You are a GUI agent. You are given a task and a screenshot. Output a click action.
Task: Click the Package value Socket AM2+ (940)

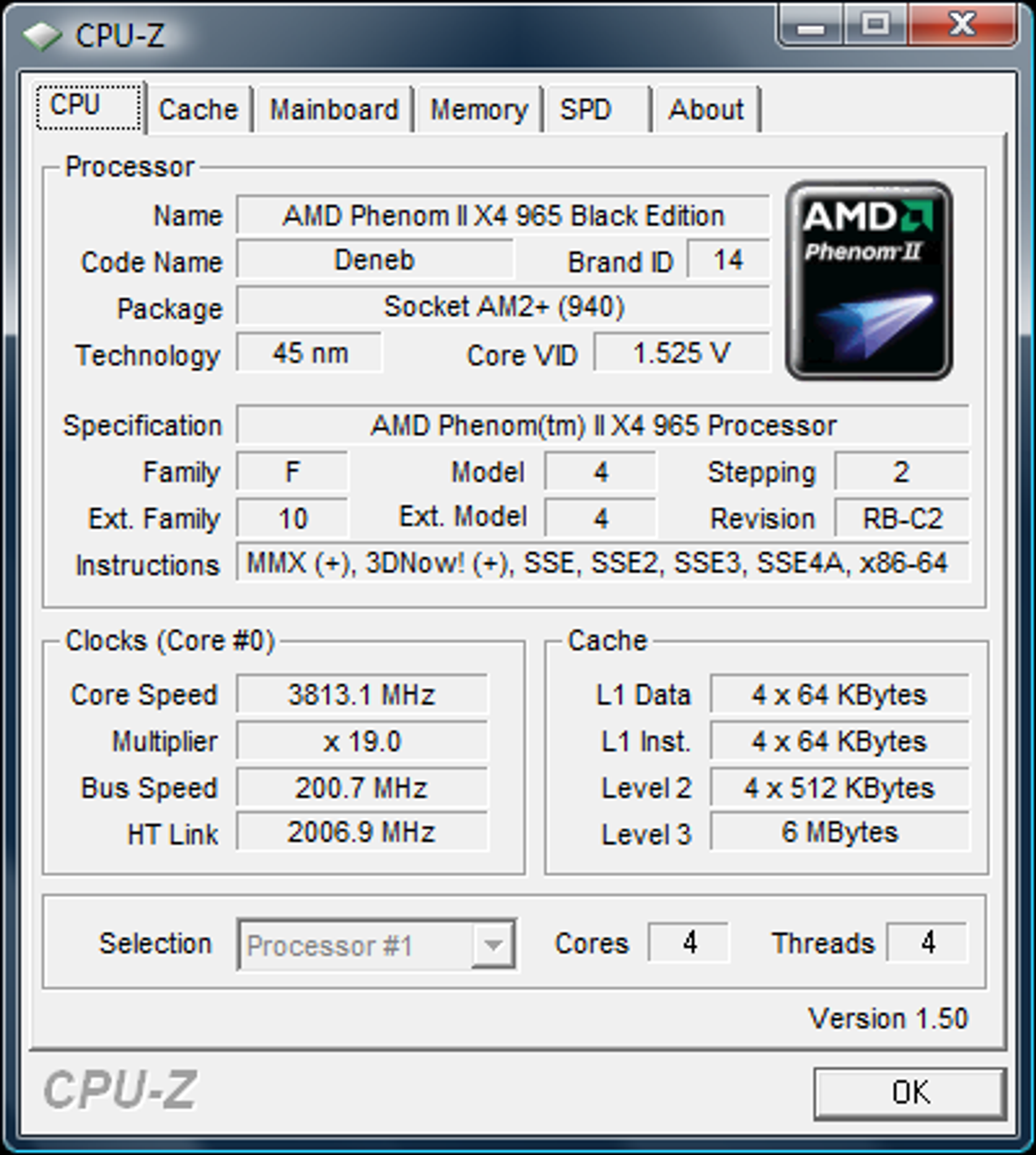pyautogui.click(x=503, y=307)
